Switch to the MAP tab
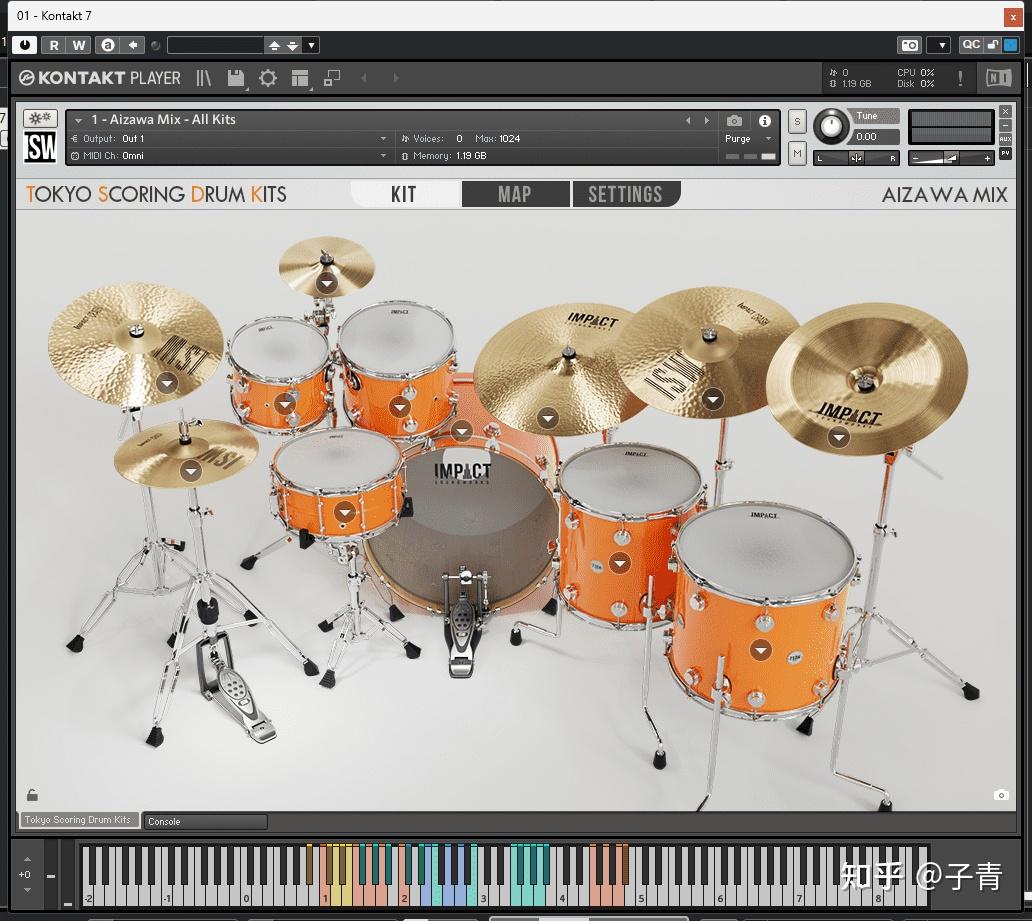The height and width of the screenshot is (921, 1032). [x=515, y=193]
